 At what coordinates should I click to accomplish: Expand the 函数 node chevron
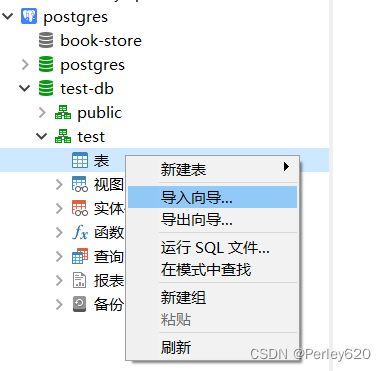click(59, 232)
